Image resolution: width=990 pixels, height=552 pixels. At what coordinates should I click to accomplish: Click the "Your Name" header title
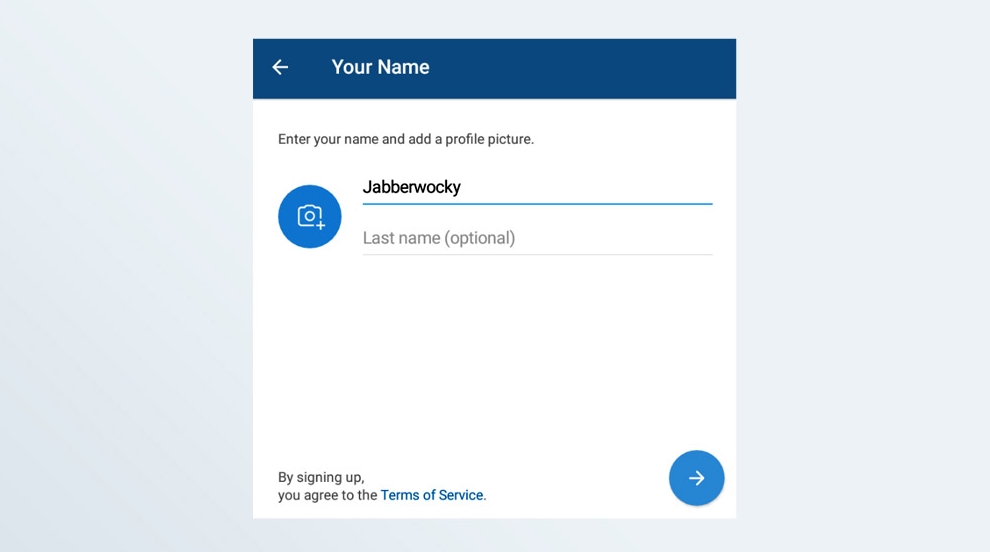click(380, 67)
